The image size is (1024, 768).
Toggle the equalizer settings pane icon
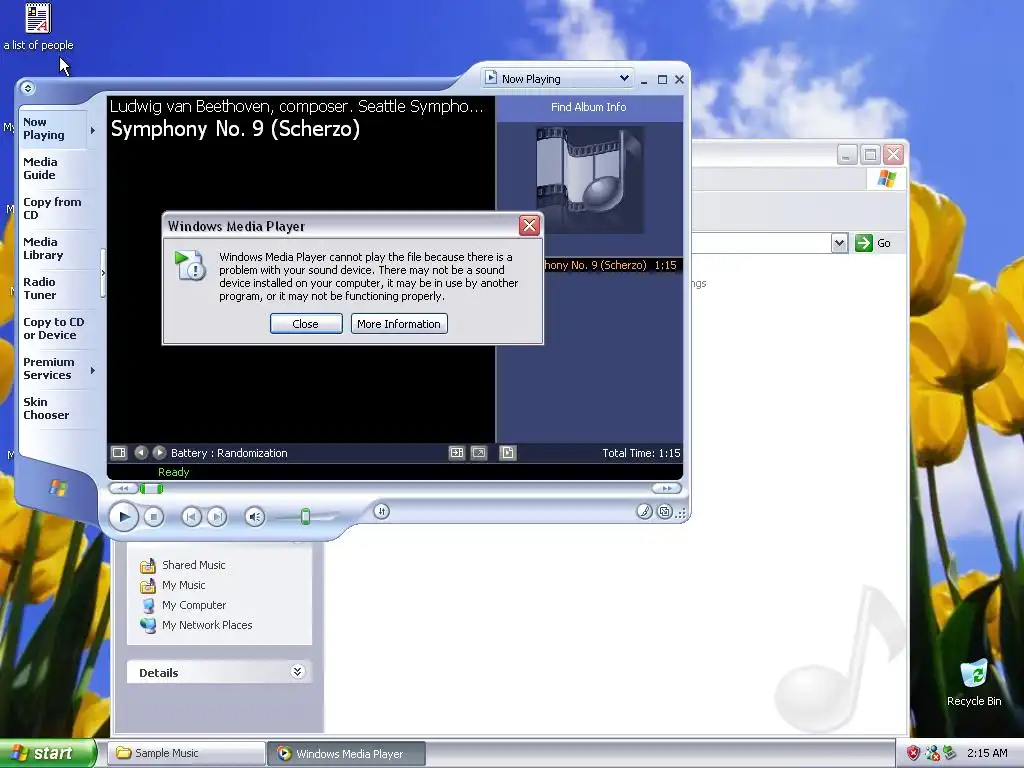pos(456,453)
